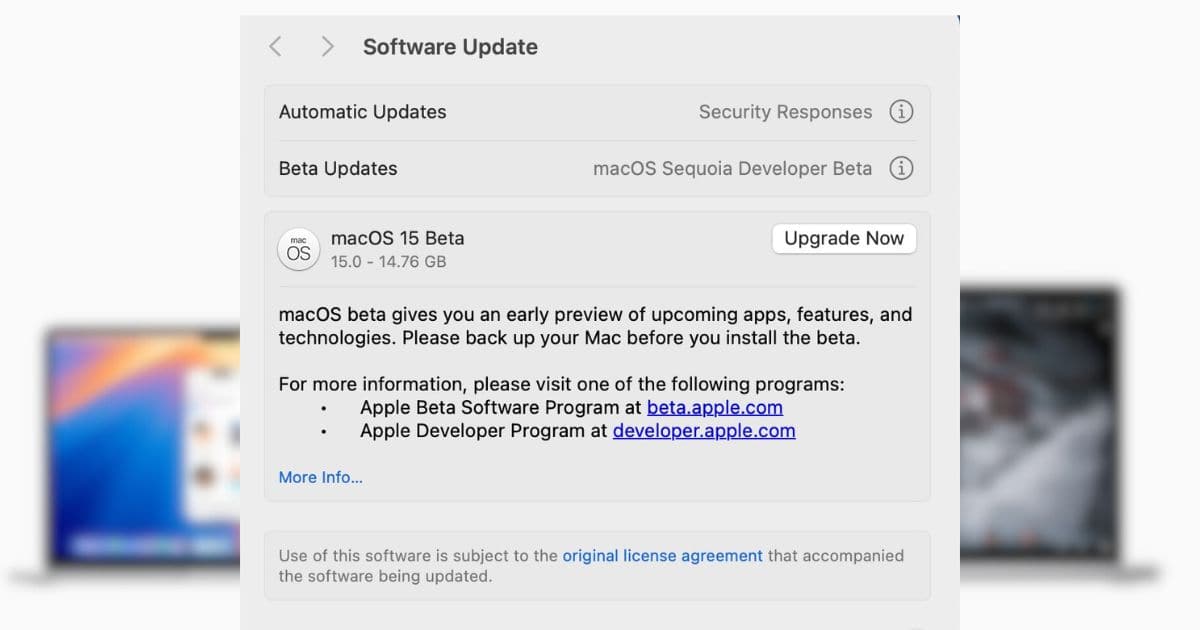Viewport: 1200px width, 630px height.
Task: Select the Beta Updates row label
Action: [338, 168]
